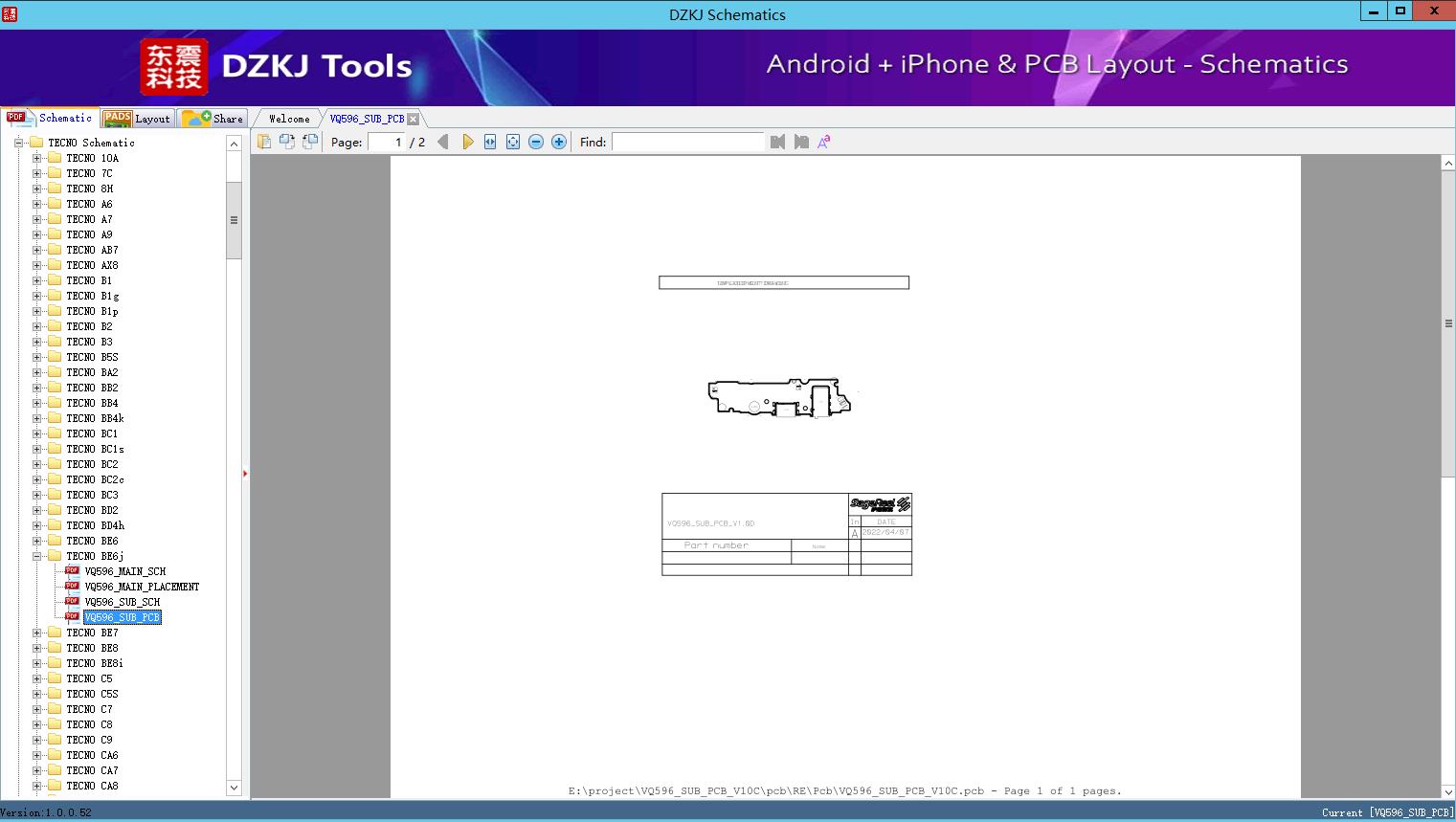The width and height of the screenshot is (1456, 822).
Task: Click the fit page icon
Action: pyautogui.click(x=513, y=142)
